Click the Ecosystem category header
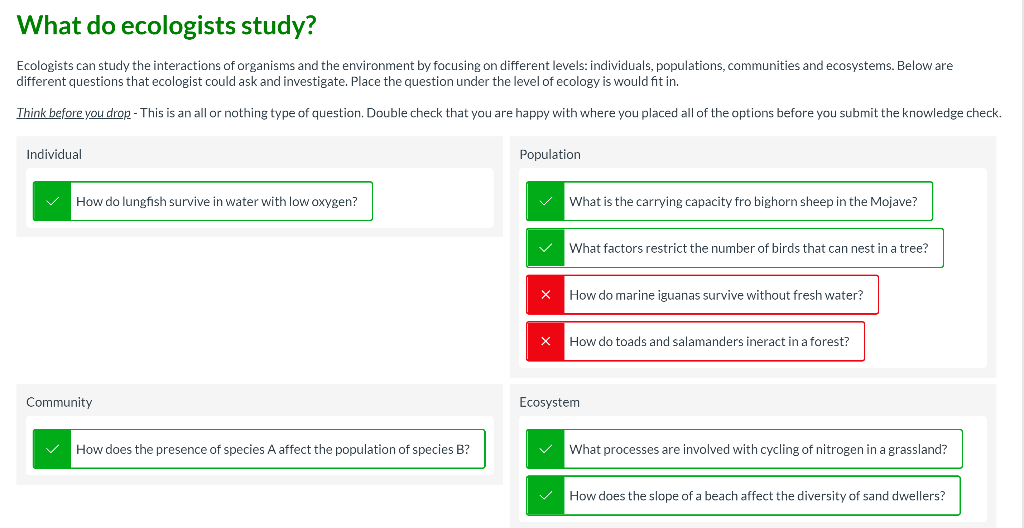 [x=549, y=402]
